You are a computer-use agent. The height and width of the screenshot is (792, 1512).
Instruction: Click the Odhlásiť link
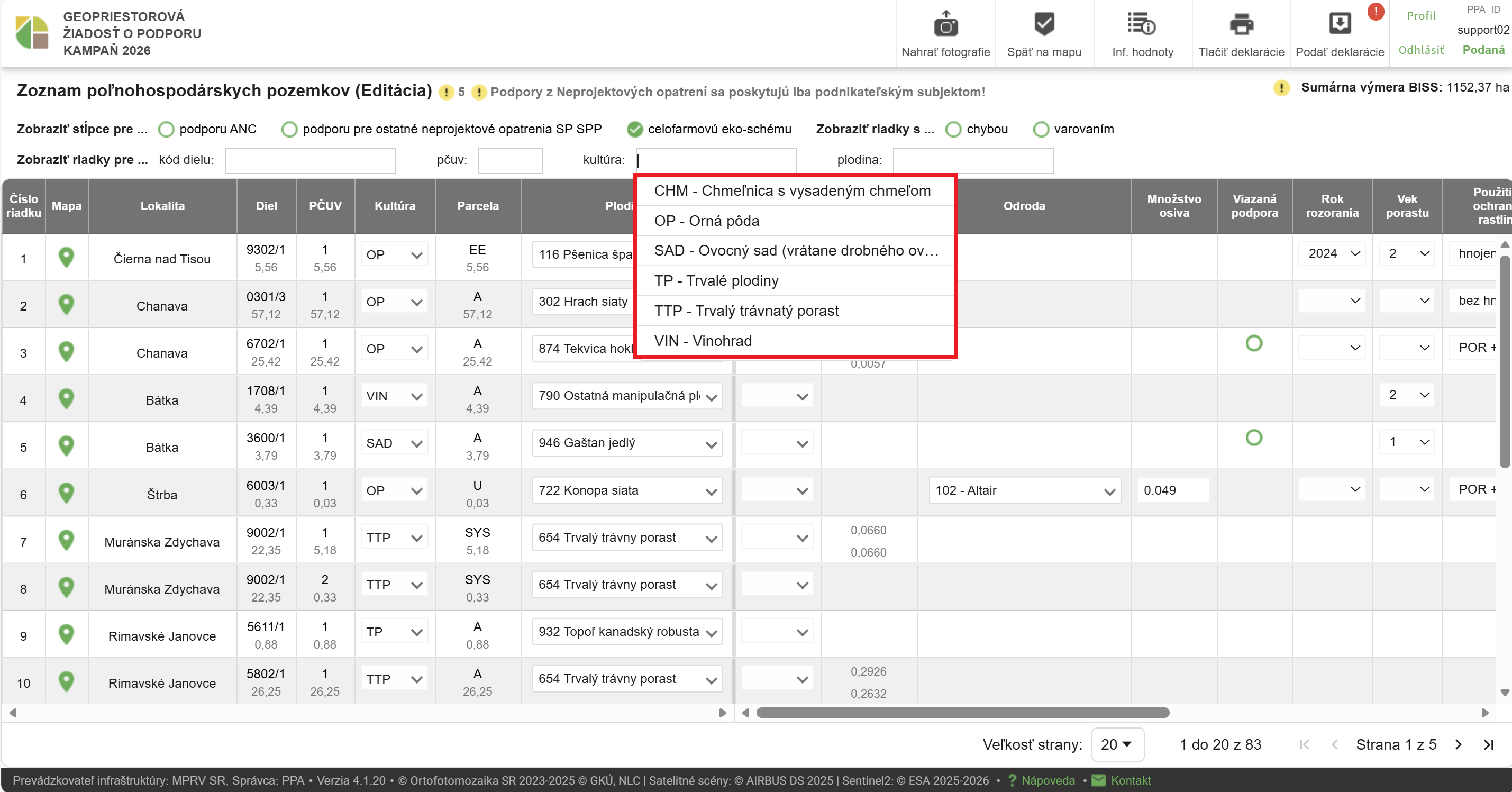[1420, 50]
